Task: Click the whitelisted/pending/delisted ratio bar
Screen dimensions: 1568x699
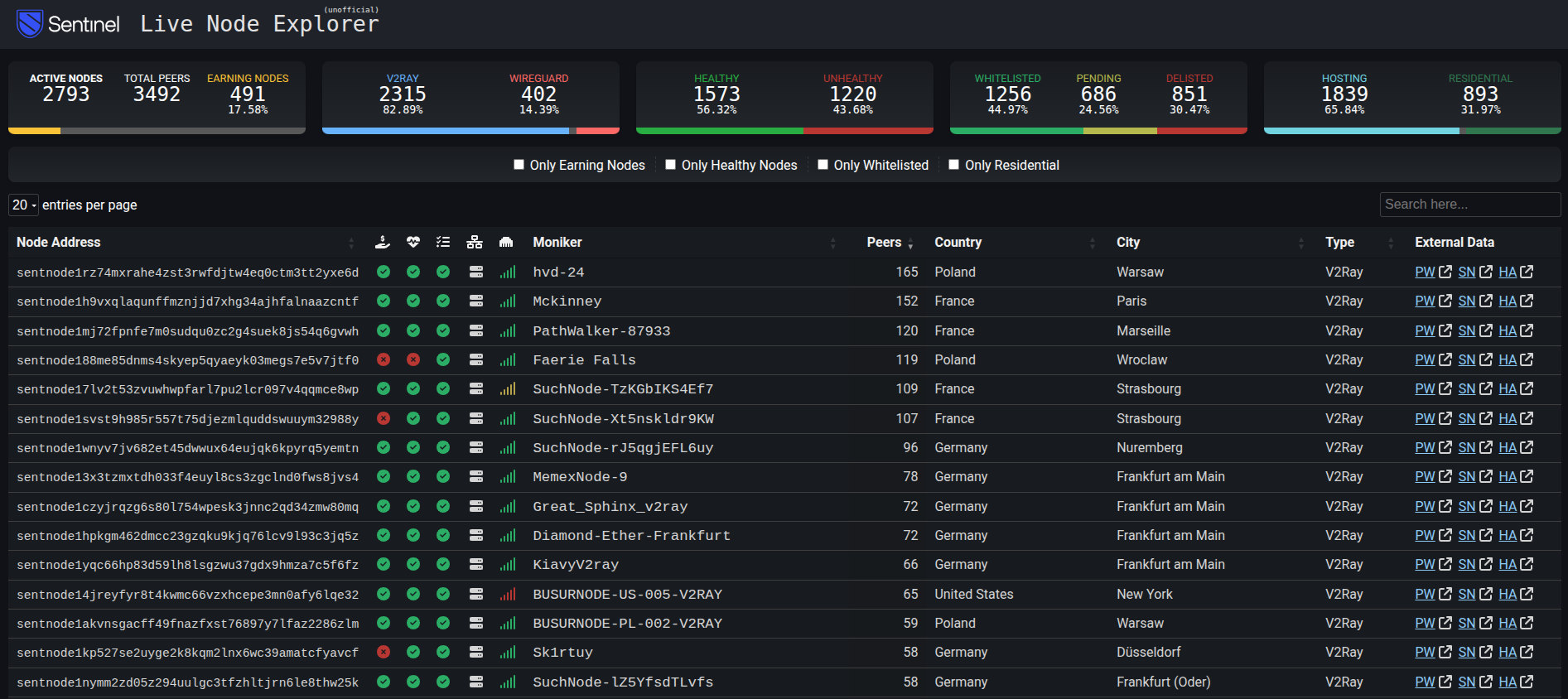Action: pos(1098,130)
